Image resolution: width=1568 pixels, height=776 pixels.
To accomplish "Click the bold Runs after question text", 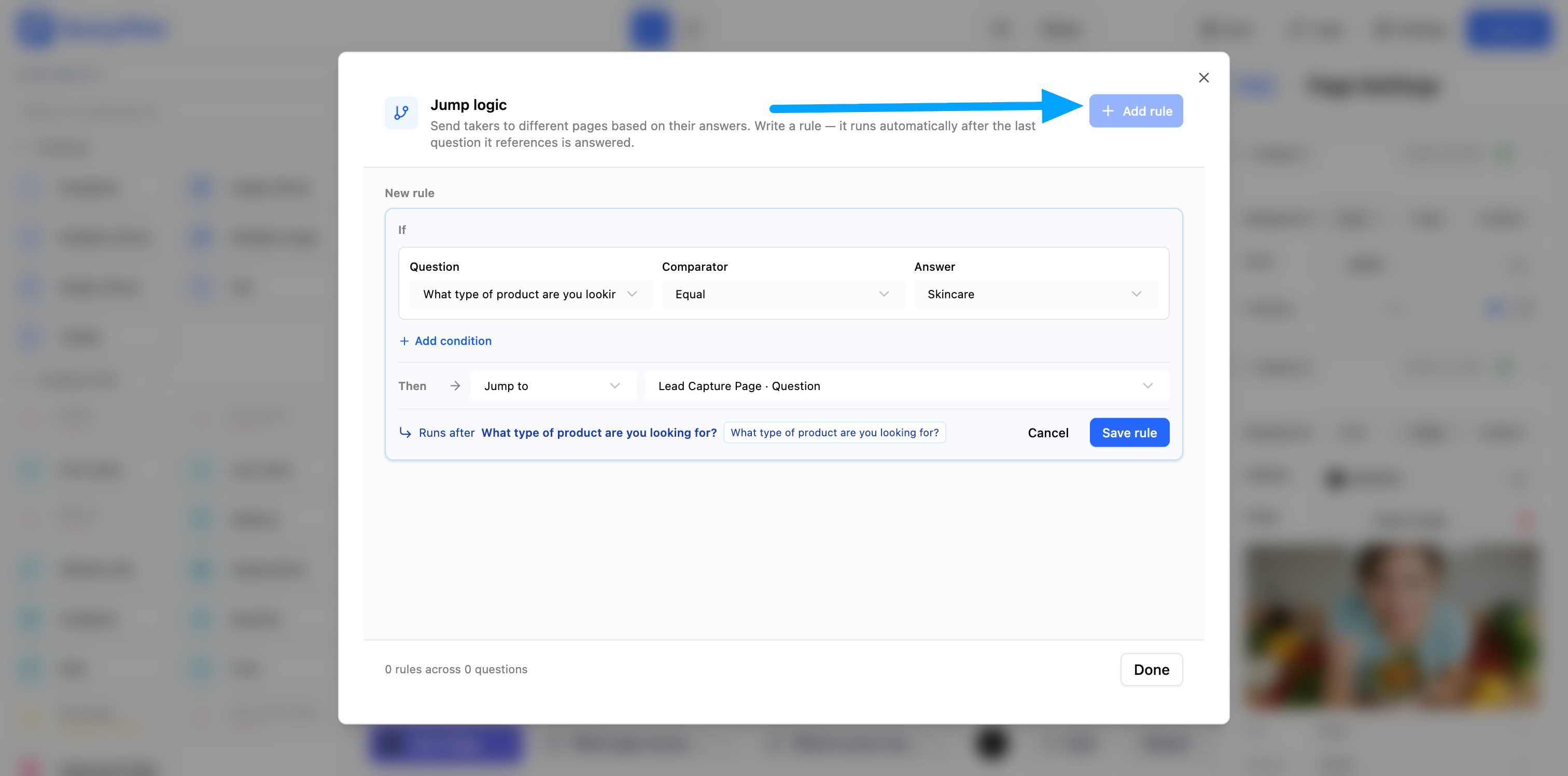I will click(599, 433).
